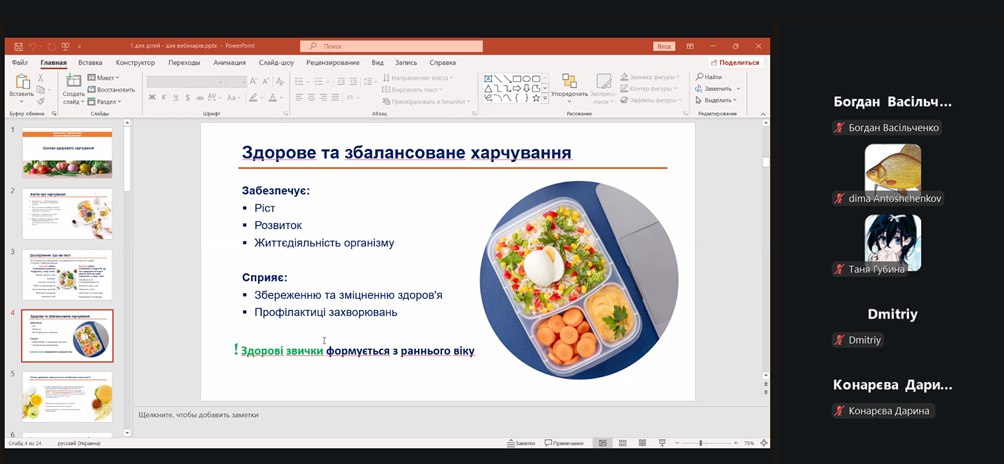Select slide 2 thumbnail in panel

pyautogui.click(x=67, y=213)
